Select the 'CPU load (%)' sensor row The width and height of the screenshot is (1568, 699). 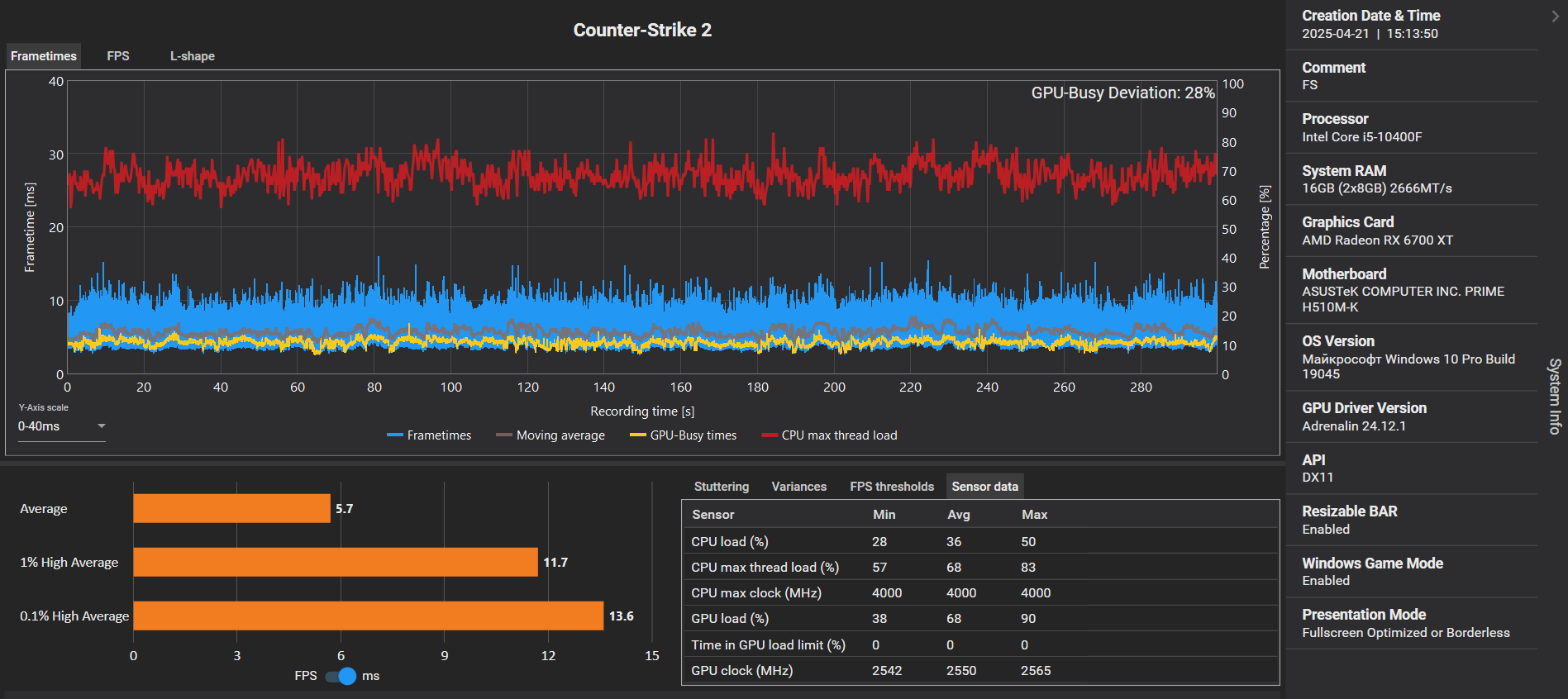(x=980, y=541)
